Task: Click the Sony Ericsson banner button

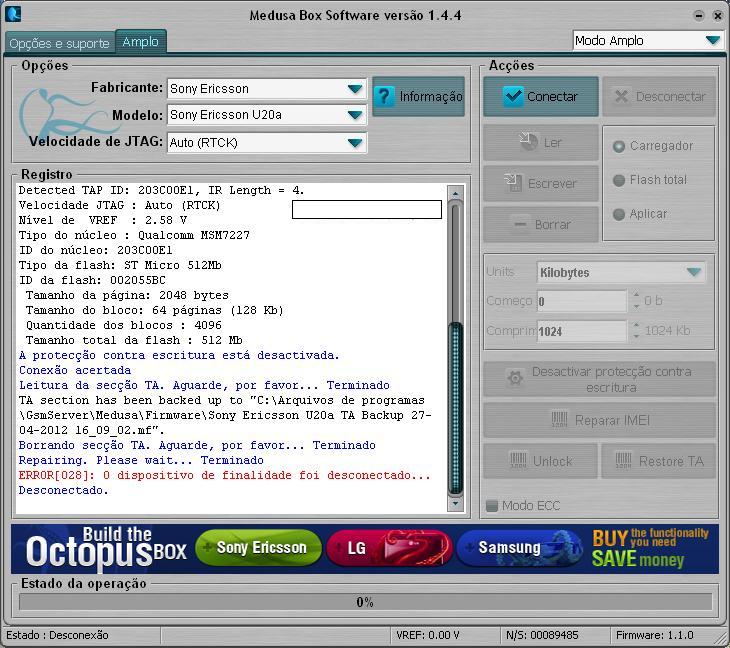Action: [x=258, y=547]
